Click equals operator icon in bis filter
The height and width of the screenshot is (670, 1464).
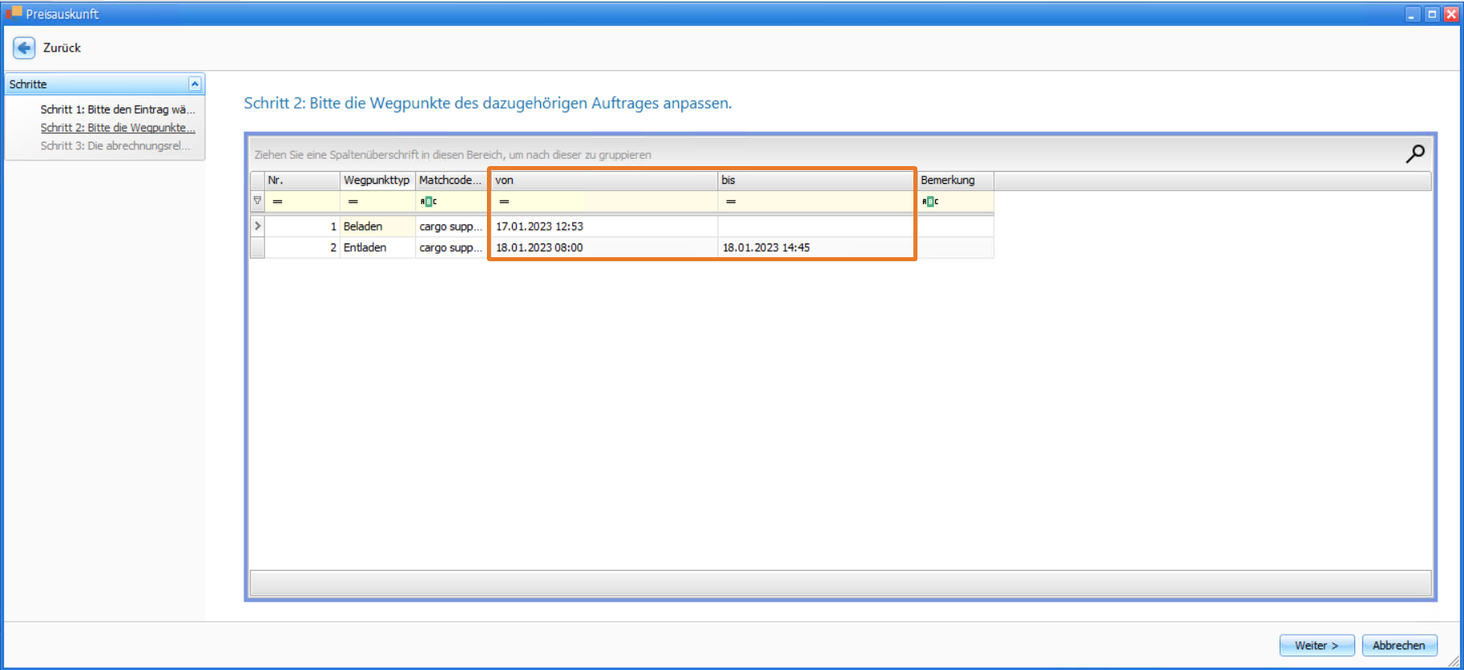coord(731,202)
